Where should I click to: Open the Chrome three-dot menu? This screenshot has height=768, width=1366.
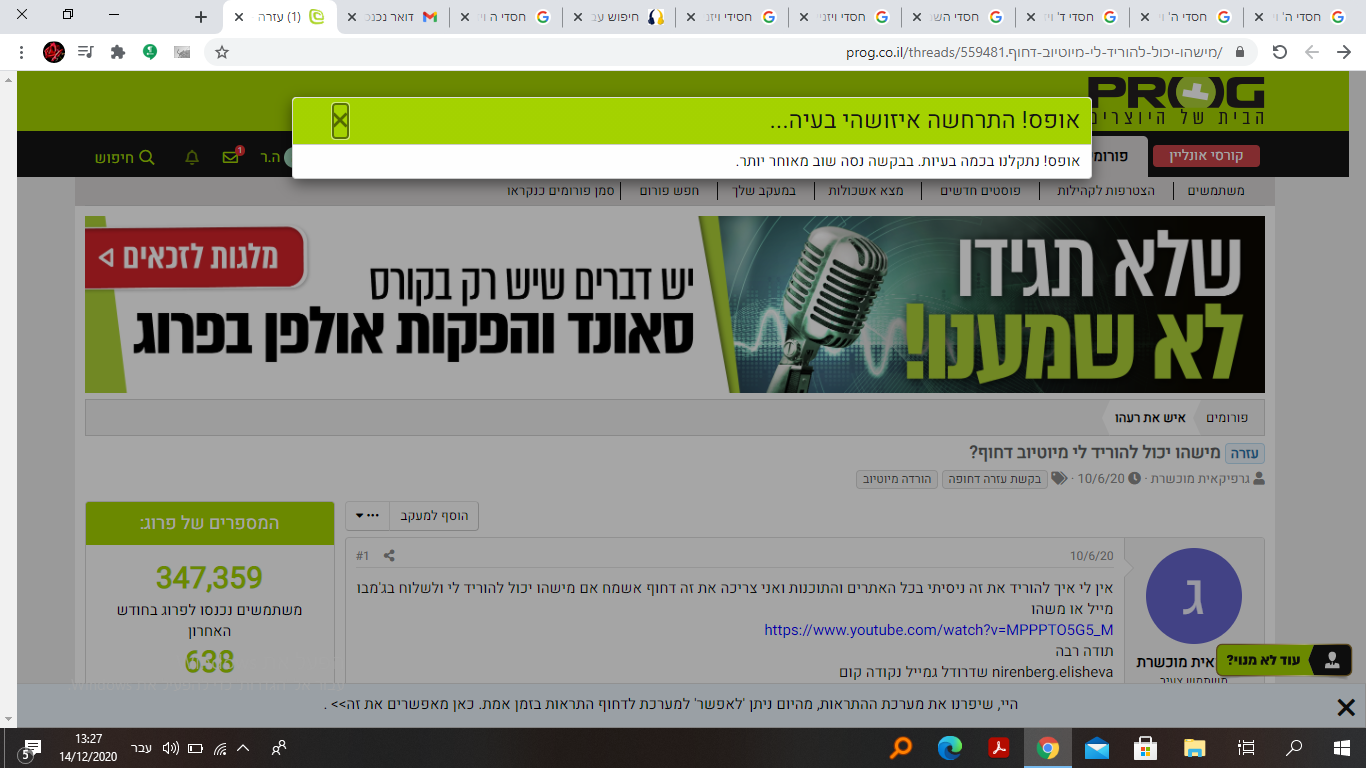coord(21,52)
